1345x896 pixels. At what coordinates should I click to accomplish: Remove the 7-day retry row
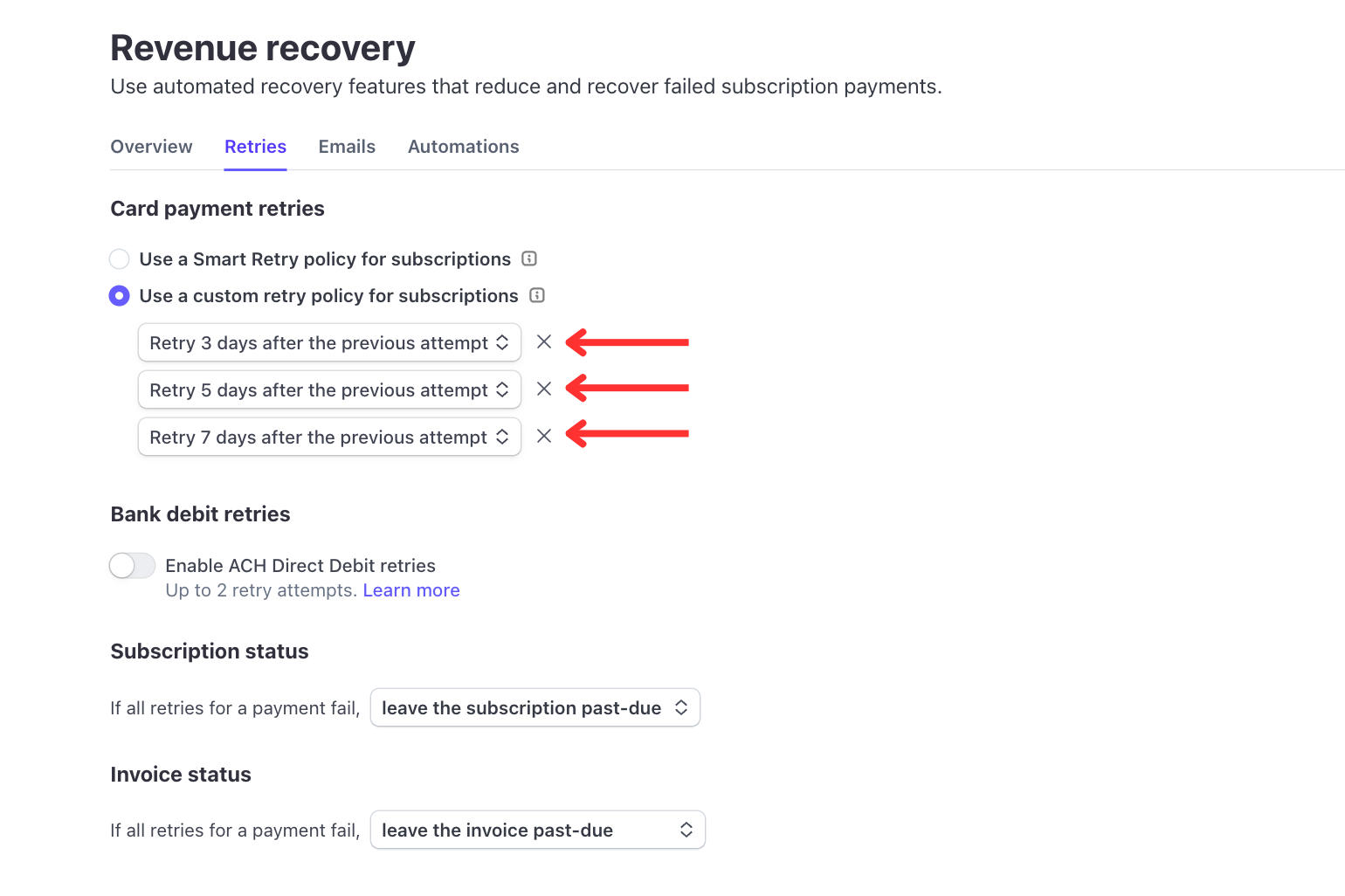(543, 437)
